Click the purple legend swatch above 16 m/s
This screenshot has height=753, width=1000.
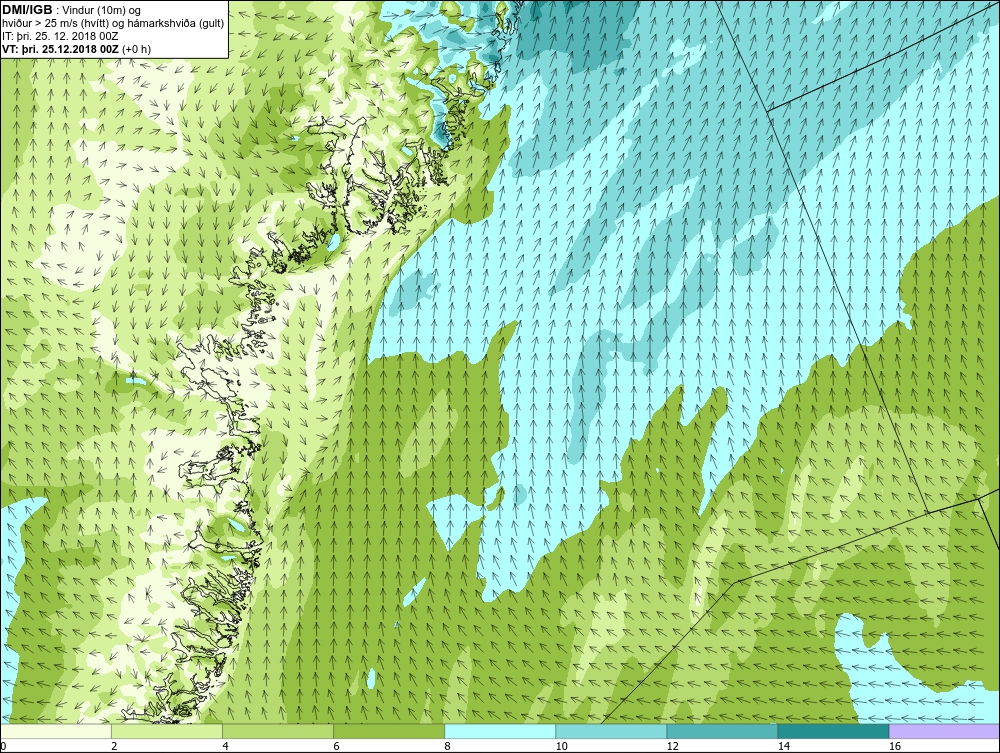coord(944,731)
